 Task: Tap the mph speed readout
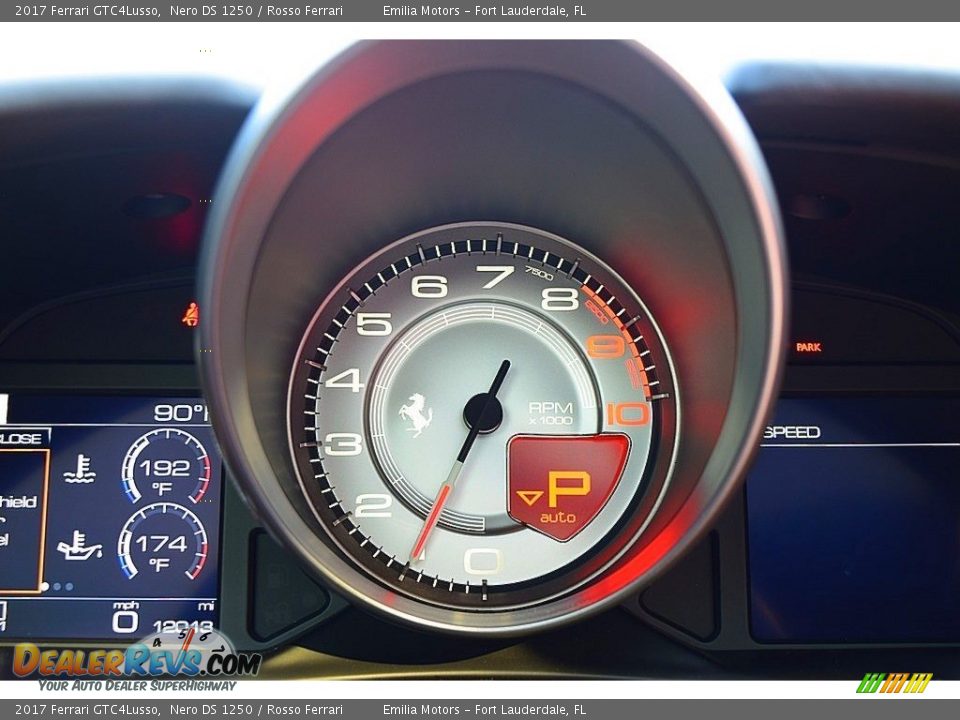[126, 617]
